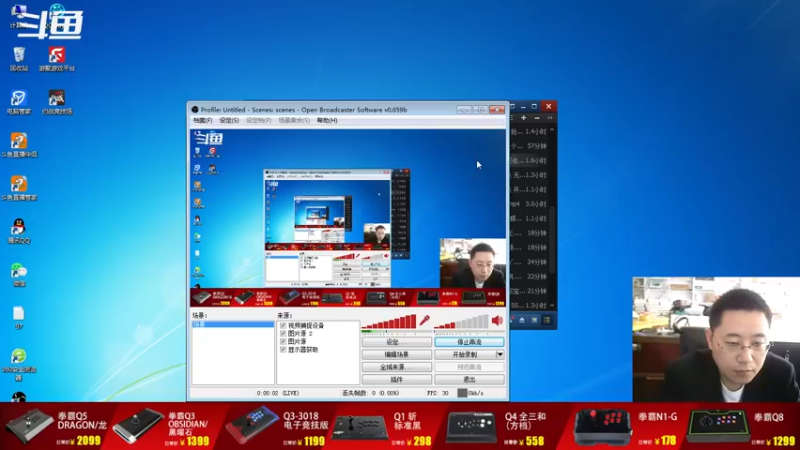Select the mp4 row showing 3.0小时
Viewport: 800px width, 450px height.
pos(529,204)
